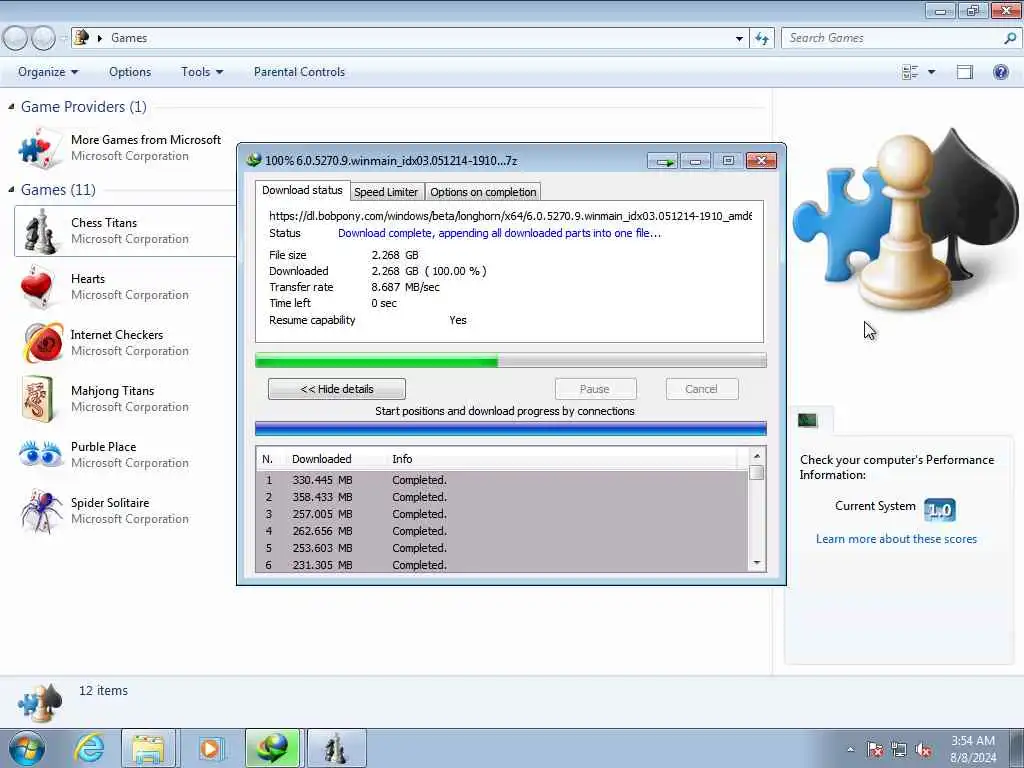Click the blue connections progress bar
This screenshot has width=1024, height=768.
pyautogui.click(x=511, y=429)
